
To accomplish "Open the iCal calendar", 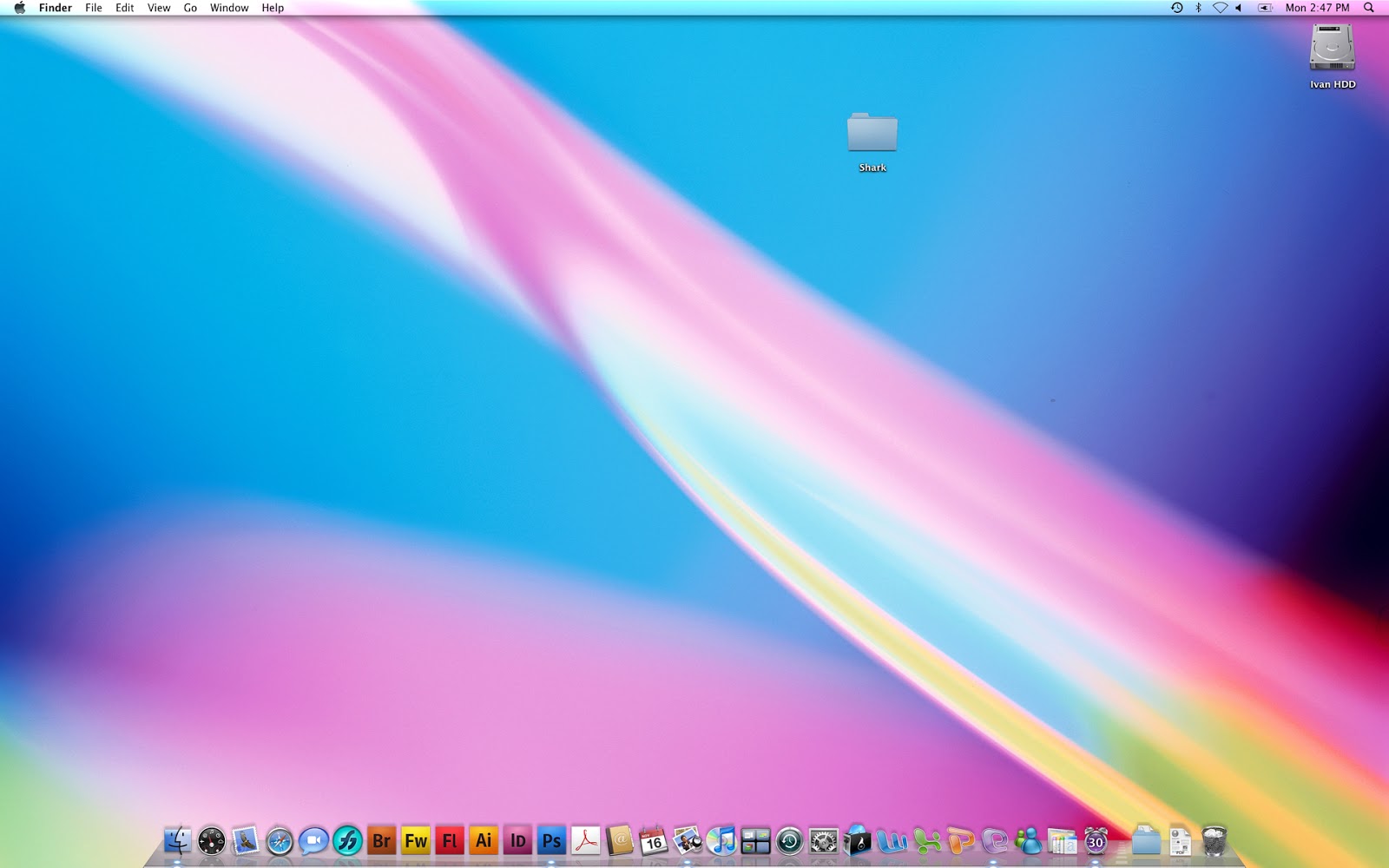I will 650,840.
